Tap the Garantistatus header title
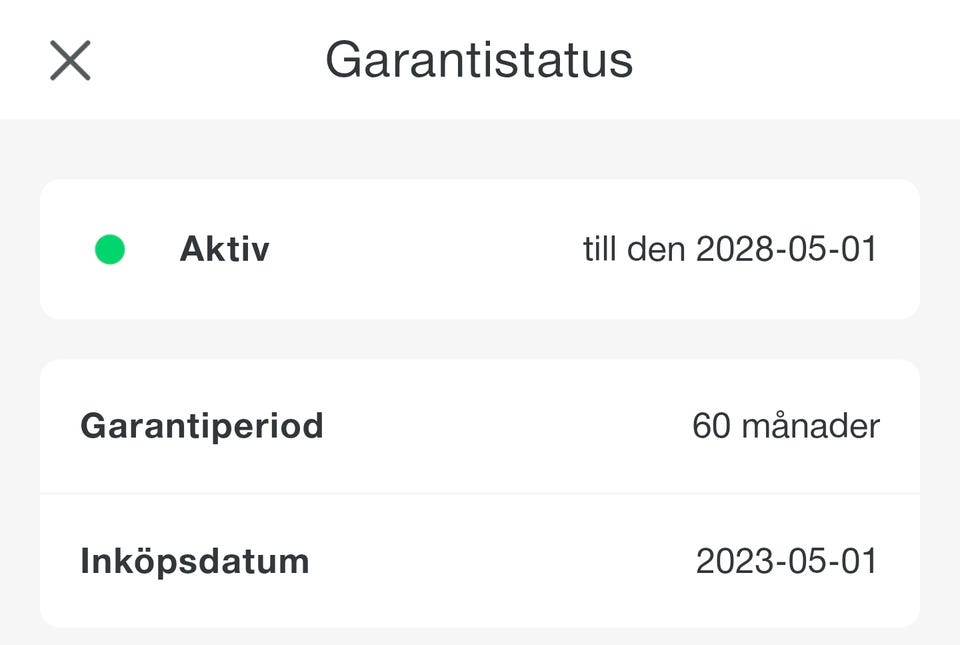Viewport: 960px width, 645px height. click(479, 60)
